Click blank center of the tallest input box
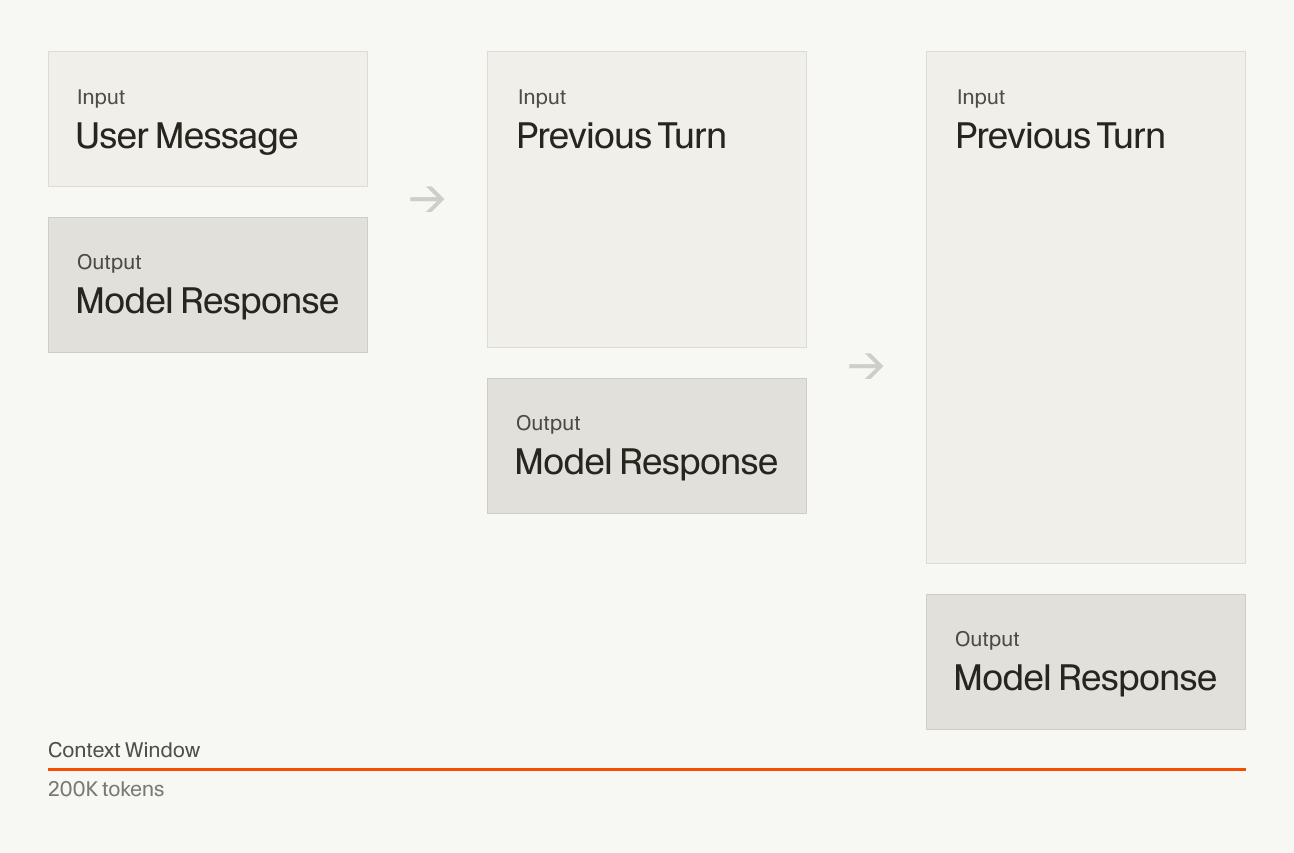The image size is (1294, 853). [x=1085, y=350]
